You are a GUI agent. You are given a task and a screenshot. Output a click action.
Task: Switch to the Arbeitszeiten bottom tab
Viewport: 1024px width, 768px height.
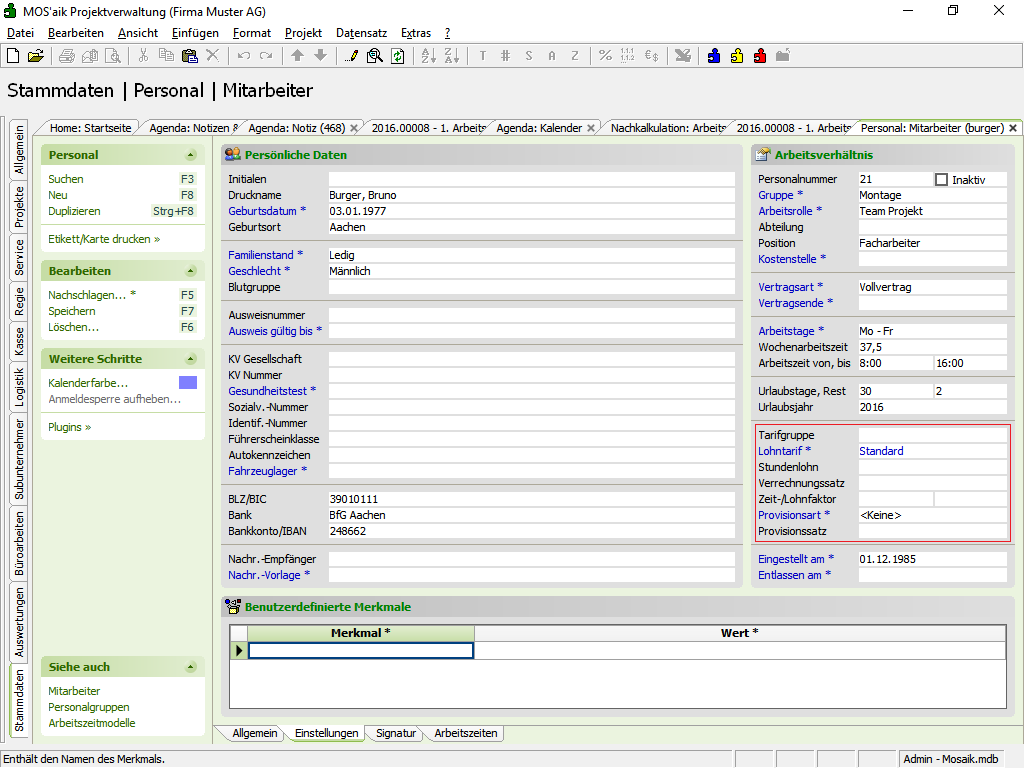click(x=465, y=734)
